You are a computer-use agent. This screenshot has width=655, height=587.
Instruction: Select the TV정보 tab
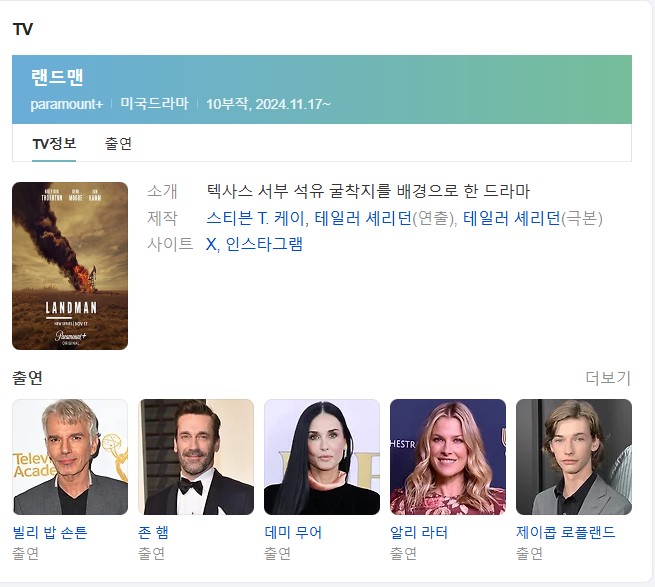54,144
